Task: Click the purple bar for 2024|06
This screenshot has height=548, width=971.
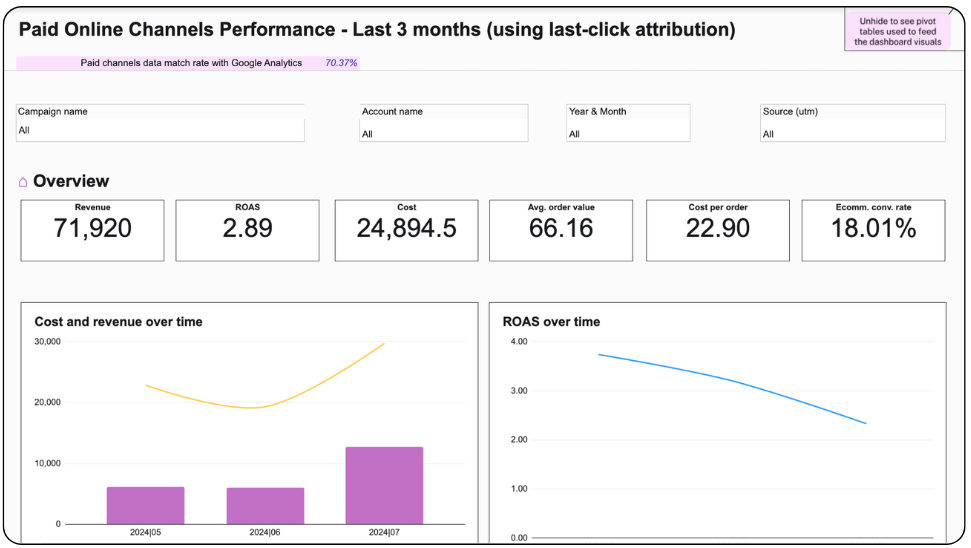Action: 265,505
